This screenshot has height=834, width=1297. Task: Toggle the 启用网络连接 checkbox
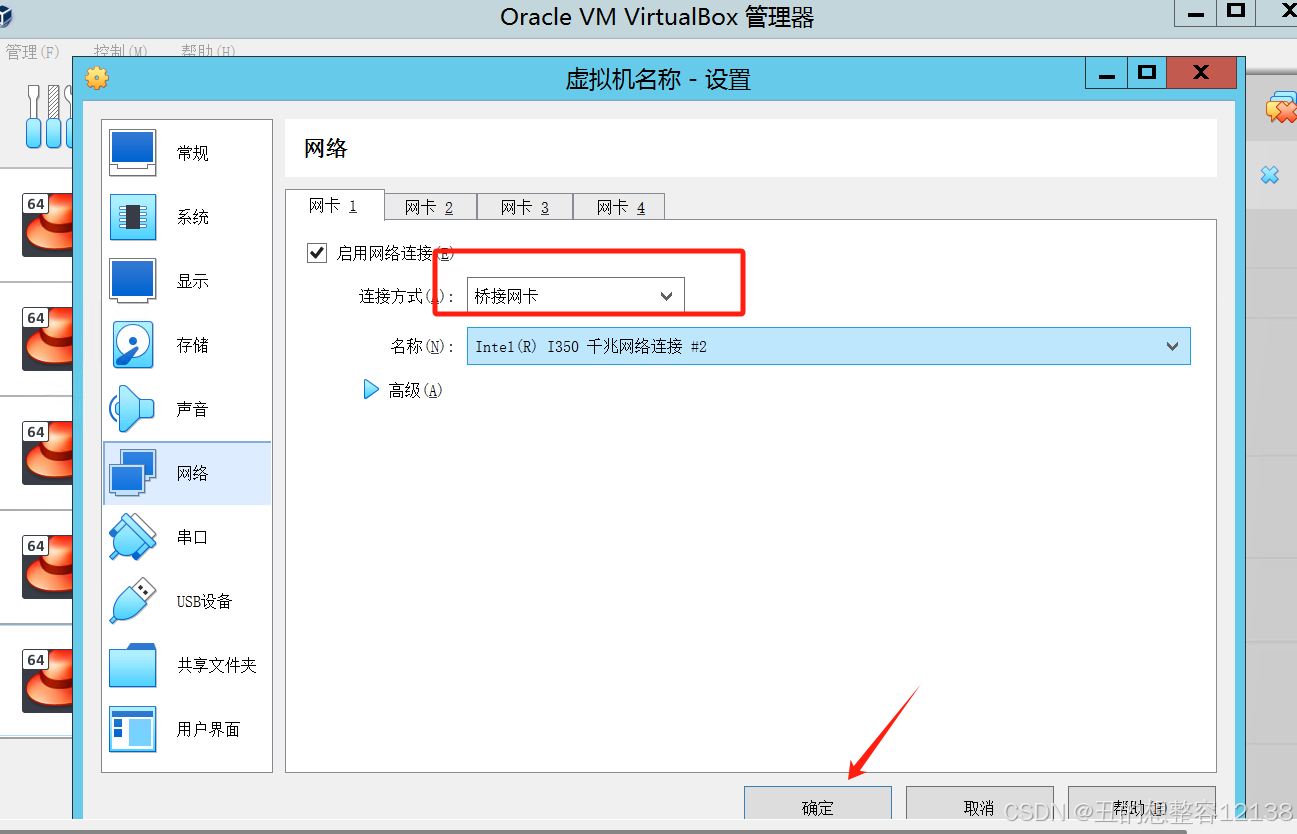(x=317, y=253)
